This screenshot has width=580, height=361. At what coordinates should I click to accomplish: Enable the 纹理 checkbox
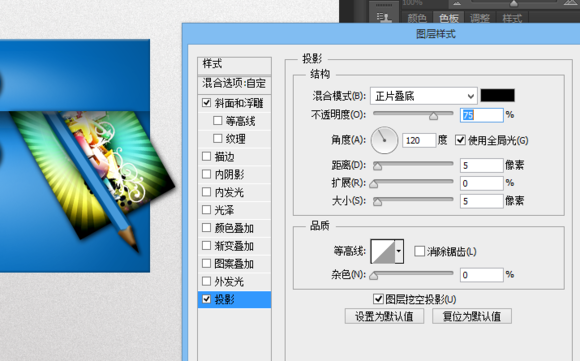pyautogui.click(x=218, y=139)
